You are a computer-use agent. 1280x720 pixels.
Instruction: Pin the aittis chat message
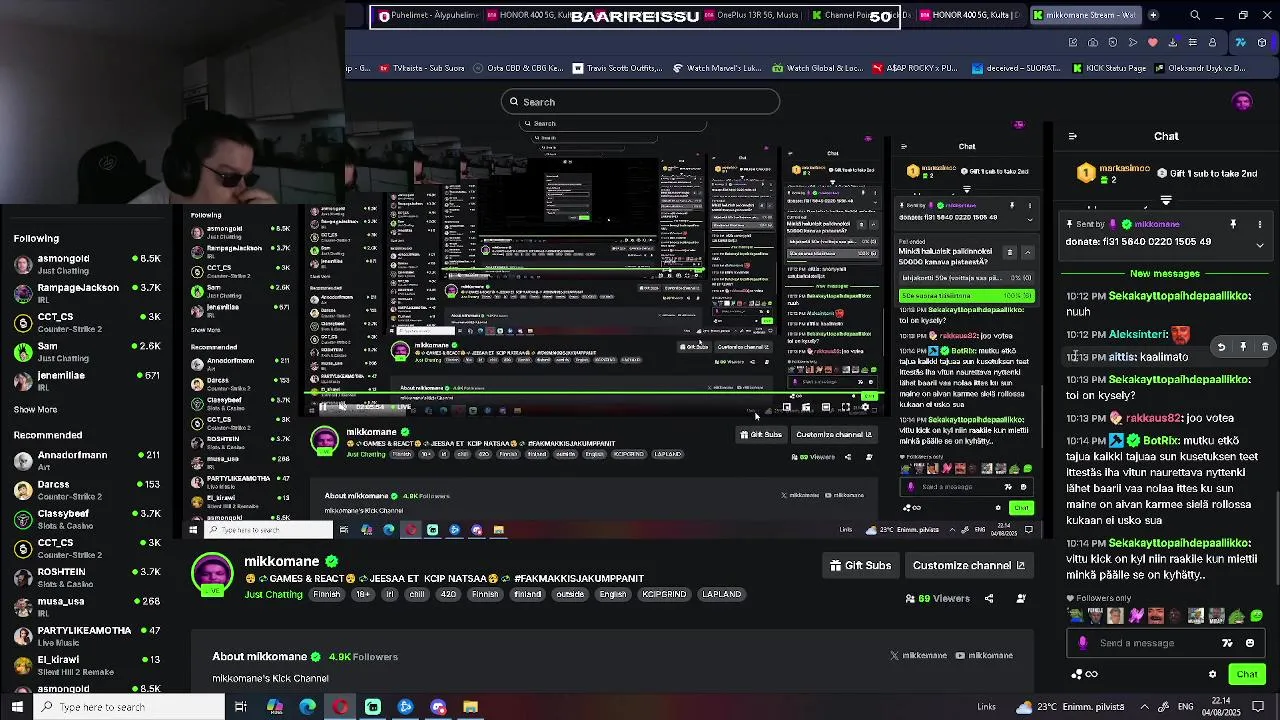click(x=1243, y=347)
